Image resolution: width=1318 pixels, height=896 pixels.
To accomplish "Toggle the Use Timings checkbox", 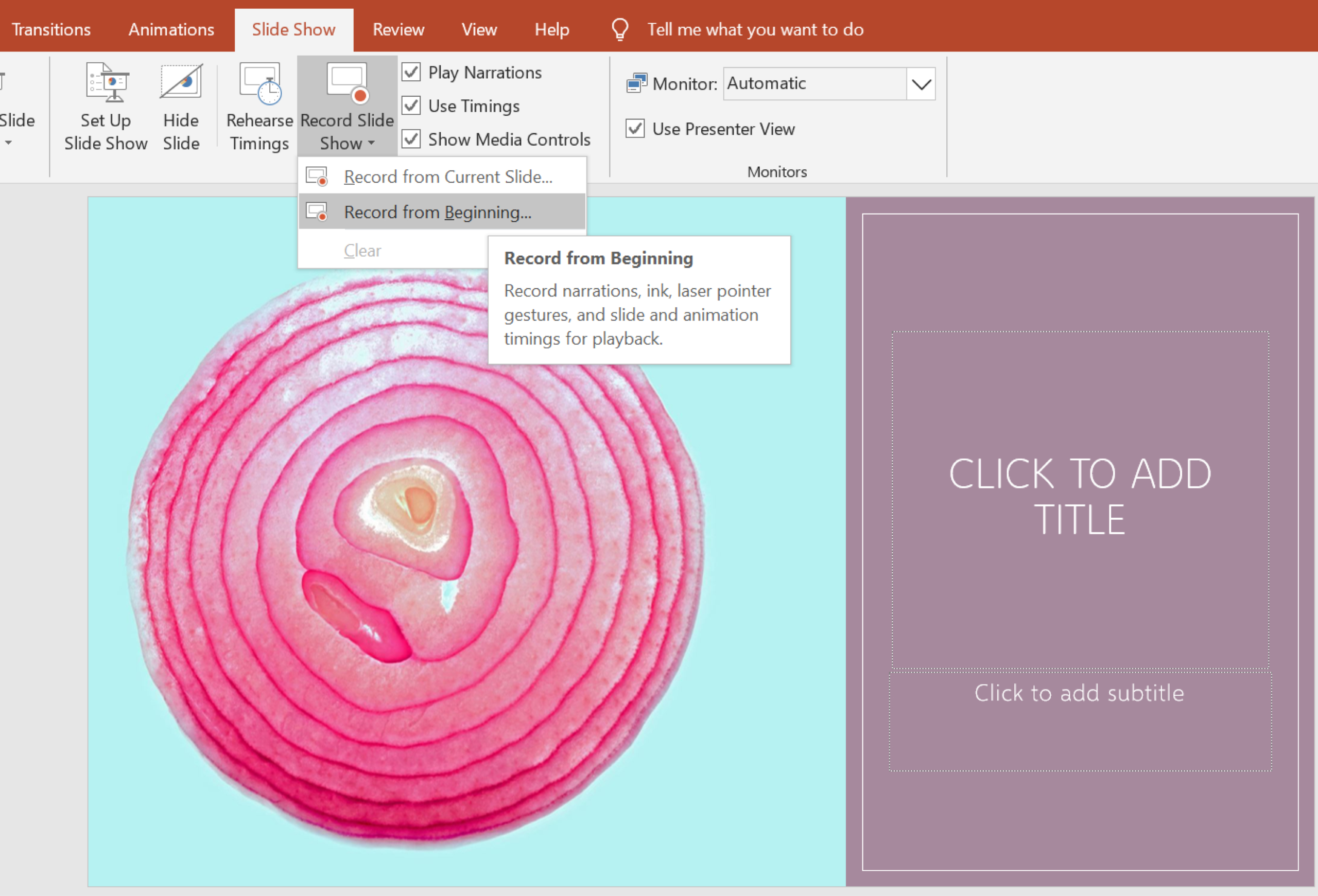I will 411,106.
